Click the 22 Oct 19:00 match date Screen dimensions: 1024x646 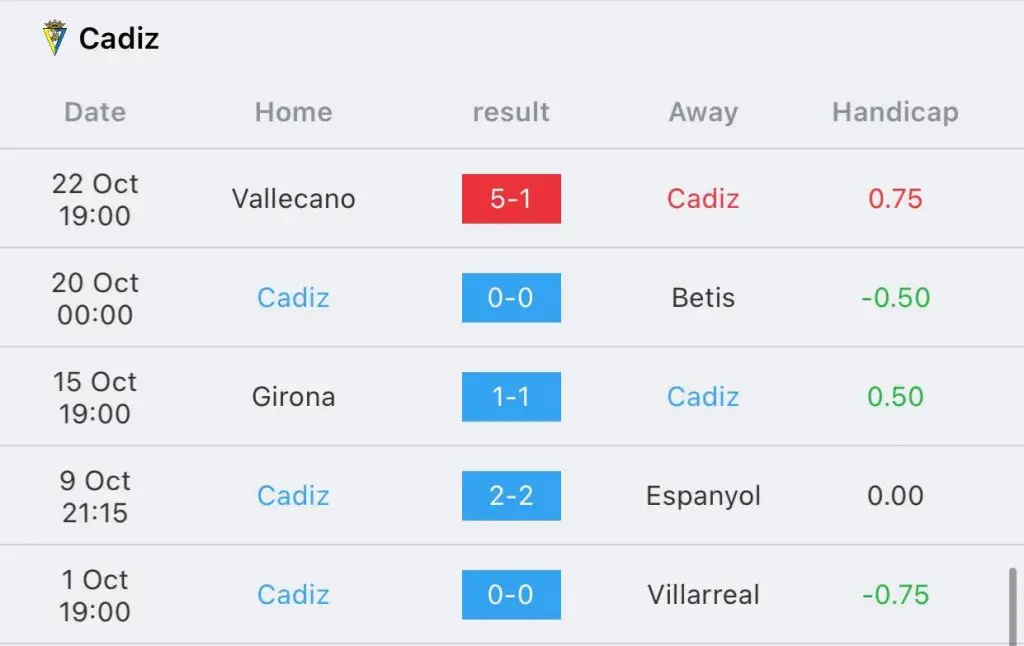[95, 199]
